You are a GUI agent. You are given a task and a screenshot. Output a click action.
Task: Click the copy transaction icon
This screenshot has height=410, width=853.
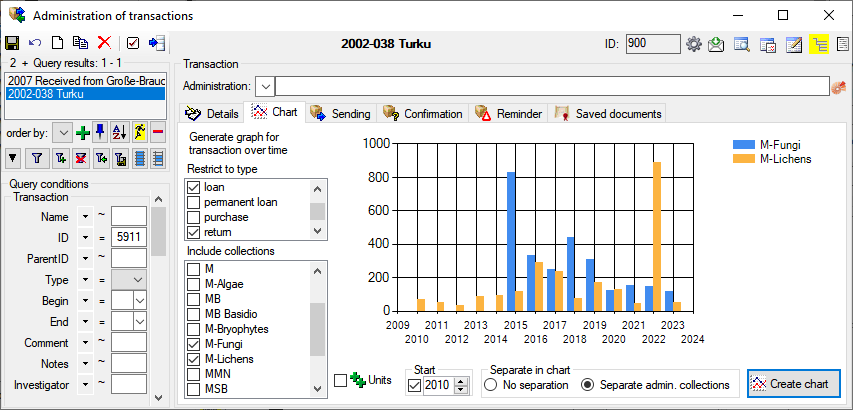pyautogui.click(x=81, y=43)
